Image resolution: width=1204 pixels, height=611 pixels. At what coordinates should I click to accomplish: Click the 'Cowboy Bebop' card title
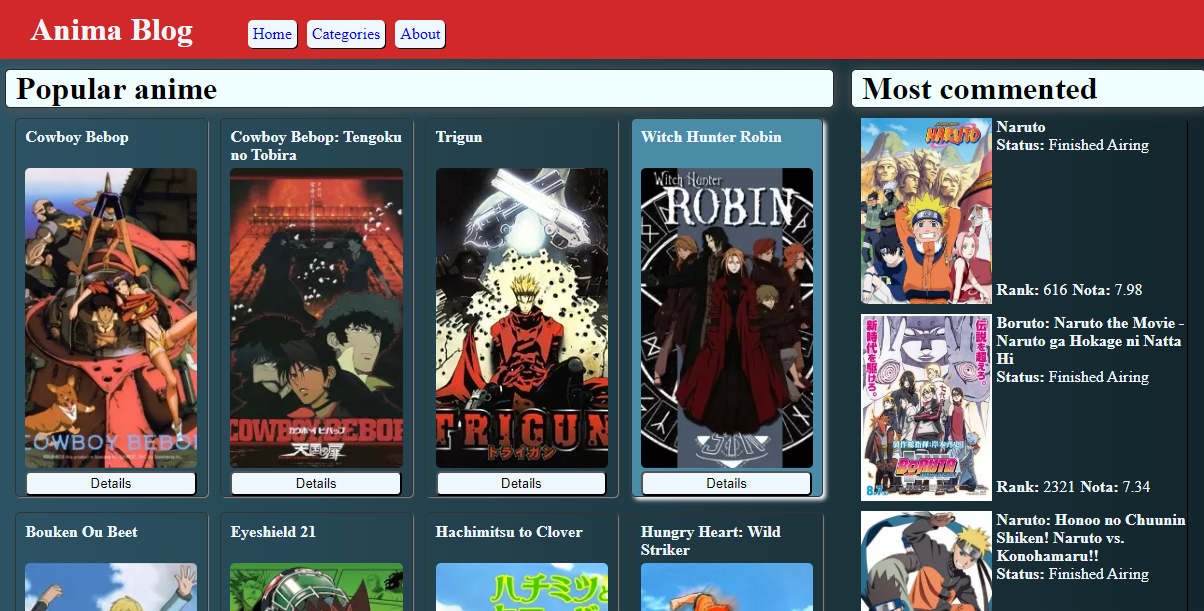tap(77, 137)
